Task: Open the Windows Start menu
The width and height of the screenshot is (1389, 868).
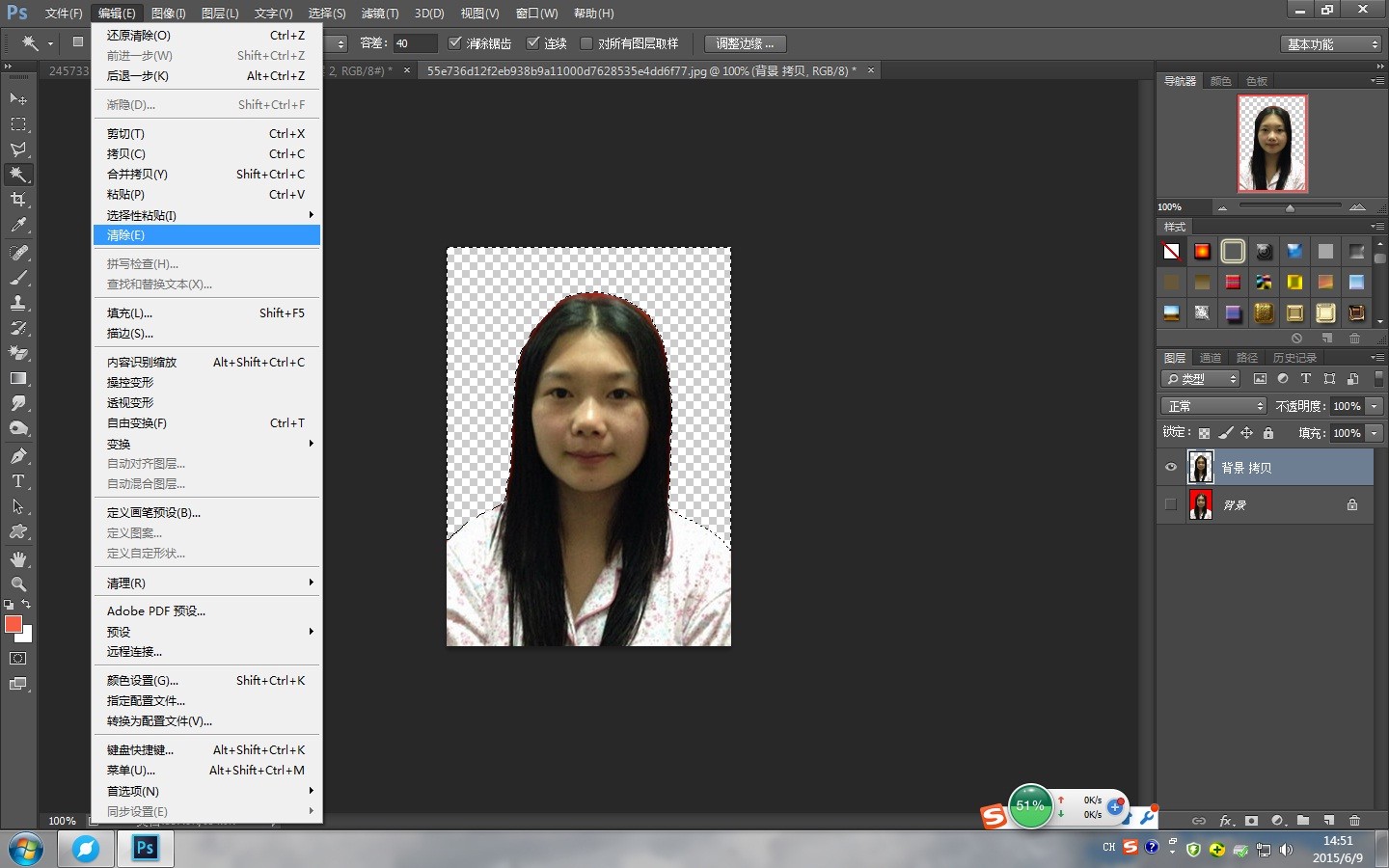Action: pyautogui.click(x=26, y=850)
